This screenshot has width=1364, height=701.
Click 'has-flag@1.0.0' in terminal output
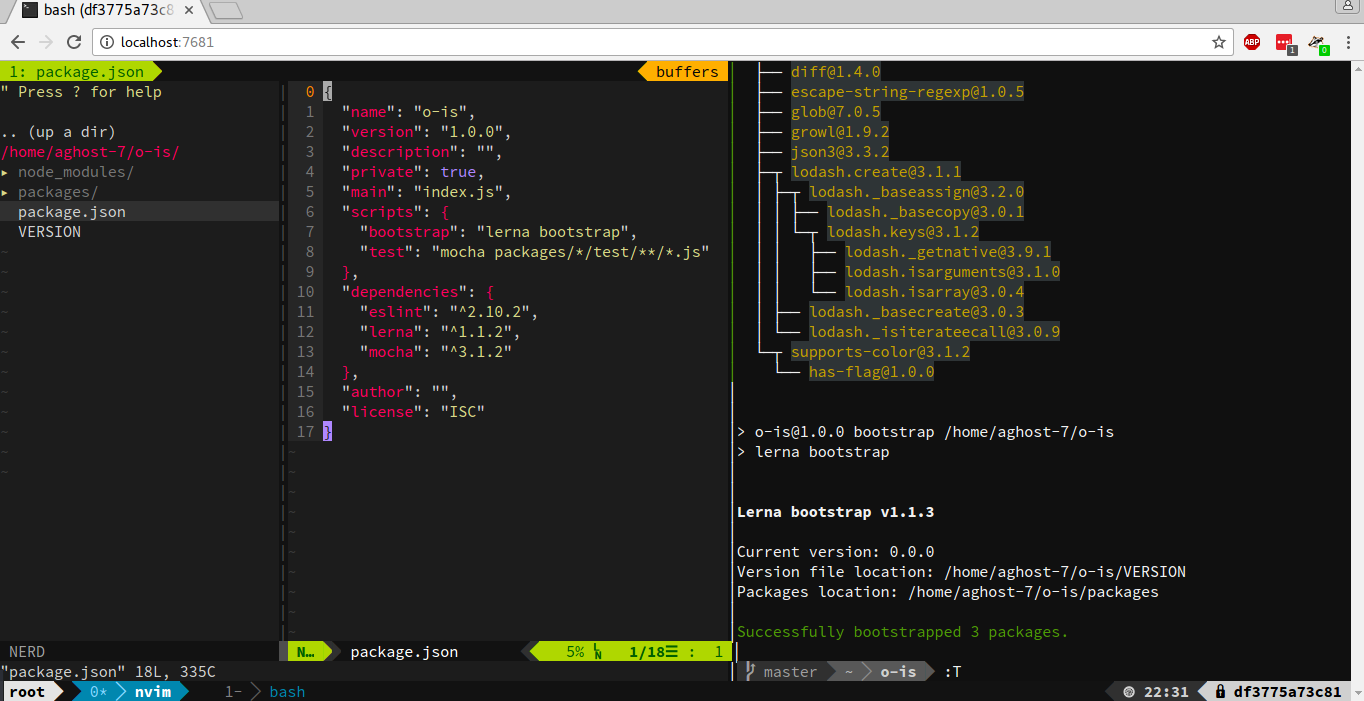click(871, 372)
